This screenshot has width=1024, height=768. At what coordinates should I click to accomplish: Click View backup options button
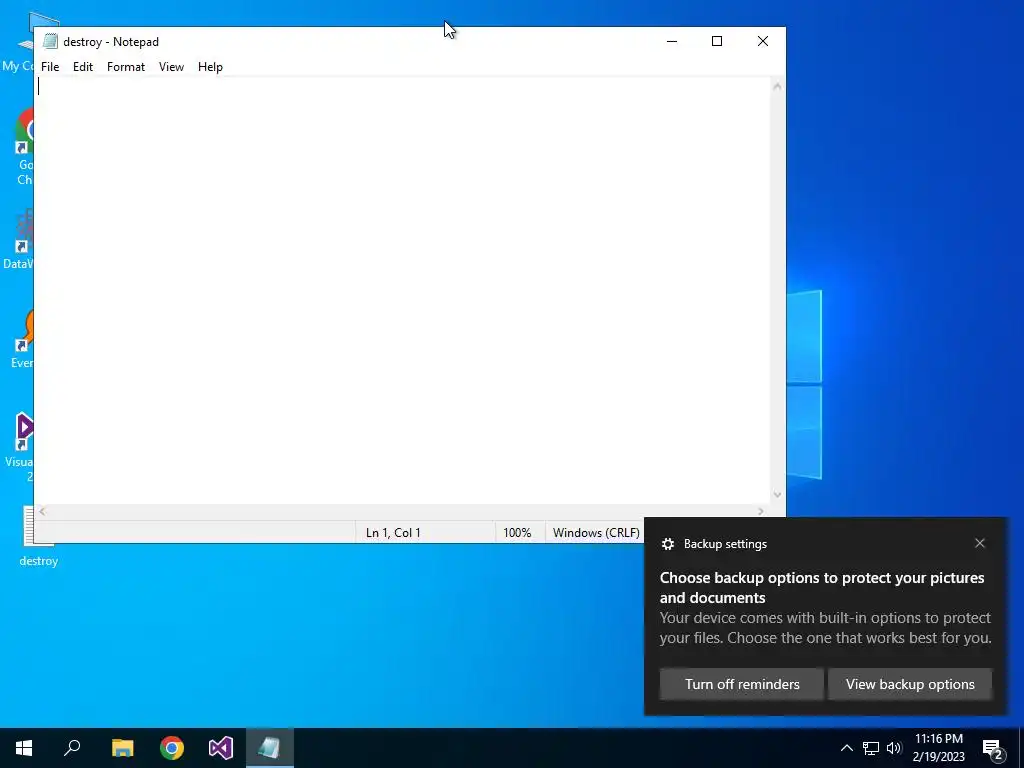tap(910, 684)
